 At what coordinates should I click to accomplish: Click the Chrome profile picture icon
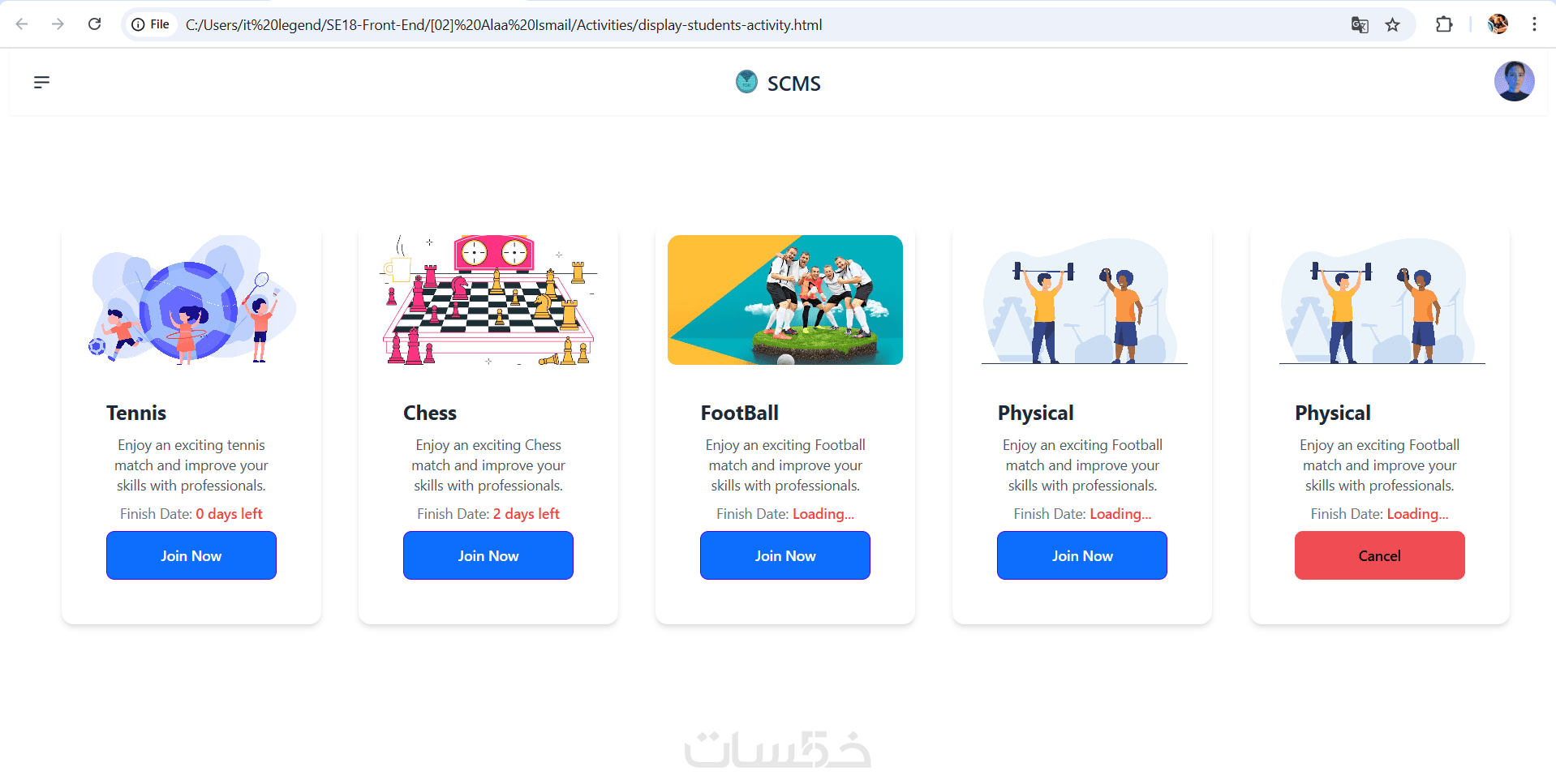(x=1498, y=24)
